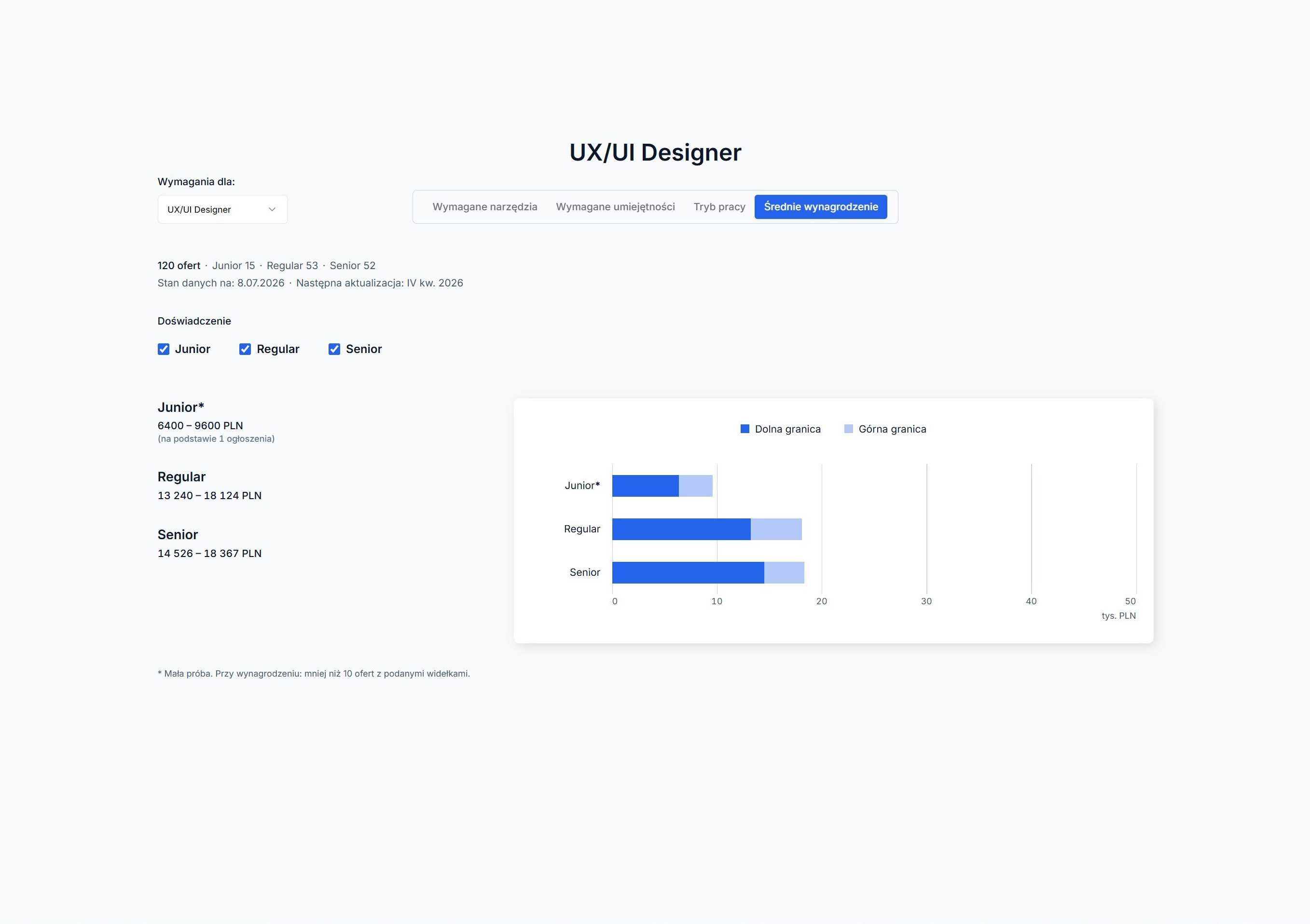Click the Junior light blue bar segment
This screenshot has height=924, width=1310.
(x=695, y=486)
